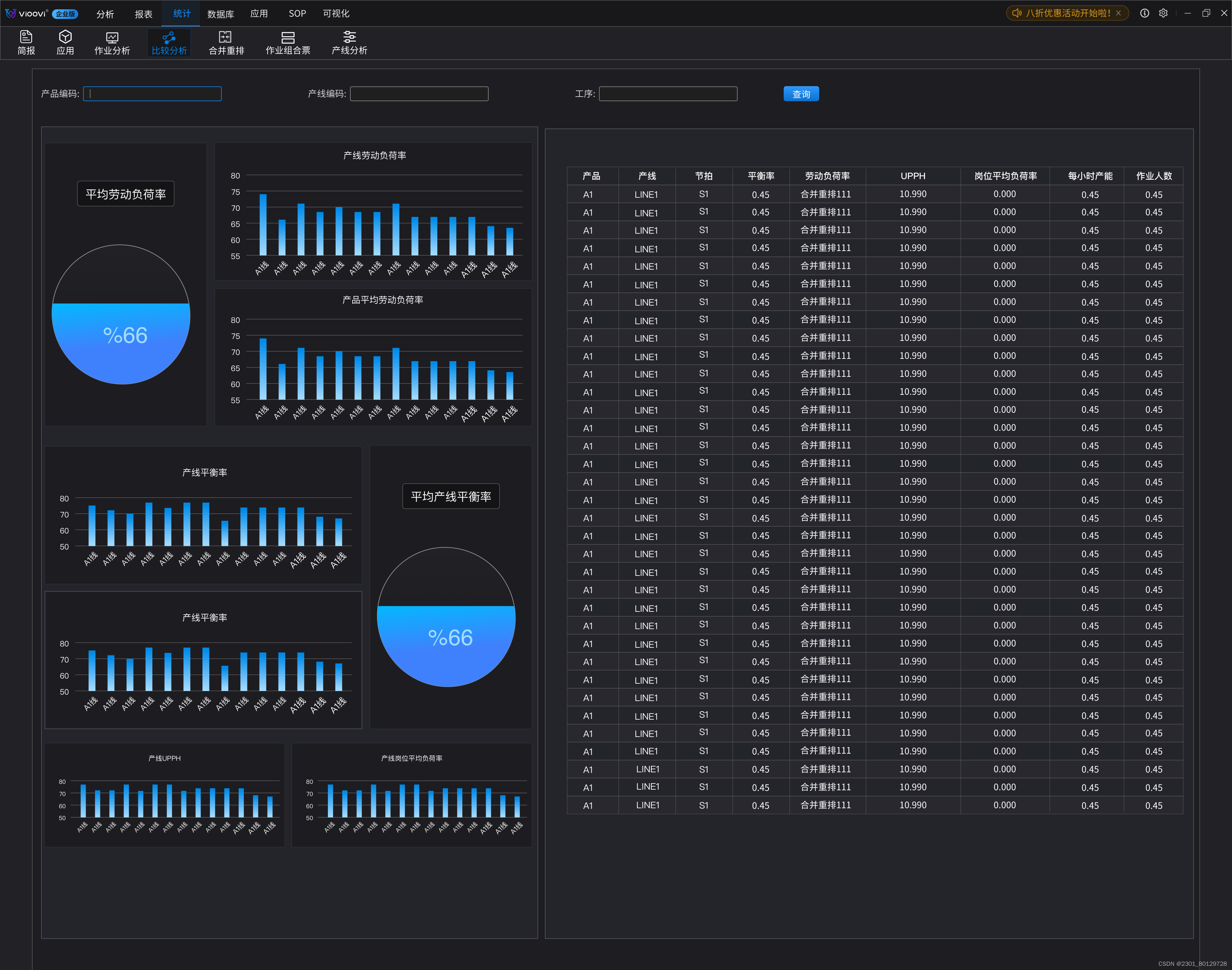
Task: Select the 比较分析 comparison tool
Action: pyautogui.click(x=169, y=43)
